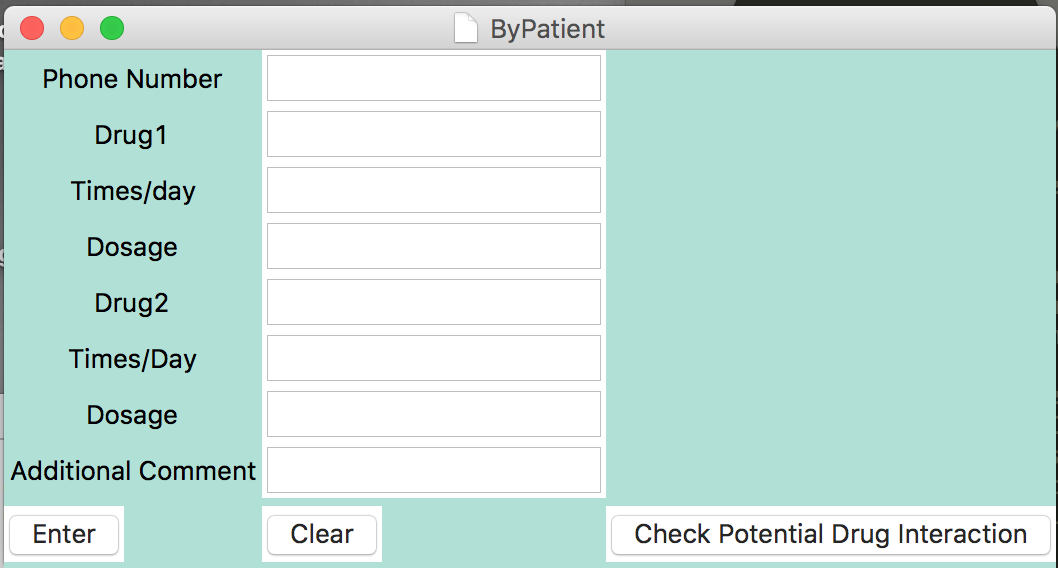The width and height of the screenshot is (1058, 568).
Task: Click Check Potential Drug Interaction button
Action: coord(831,535)
